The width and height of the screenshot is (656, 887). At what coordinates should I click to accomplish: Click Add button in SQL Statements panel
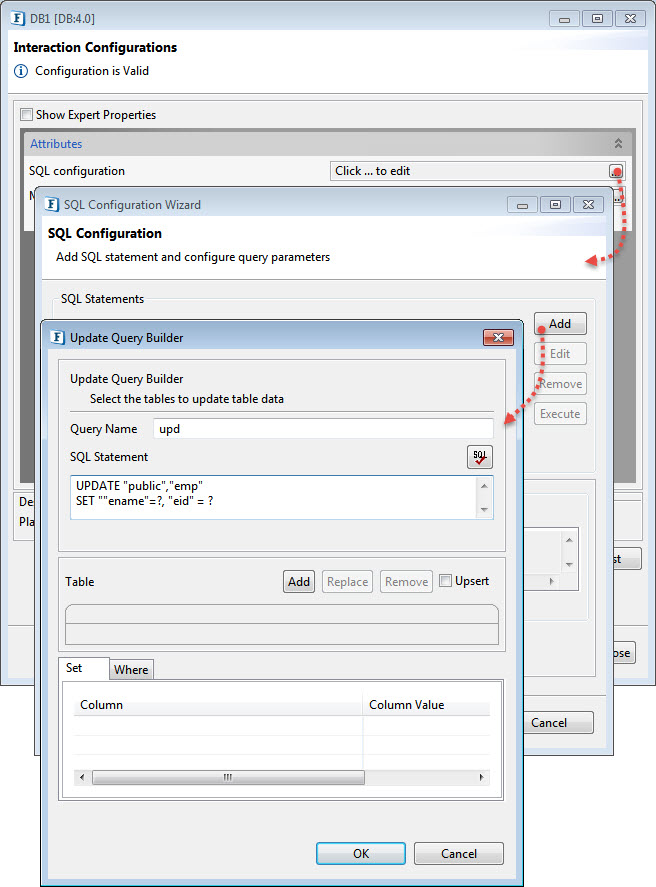[x=560, y=324]
